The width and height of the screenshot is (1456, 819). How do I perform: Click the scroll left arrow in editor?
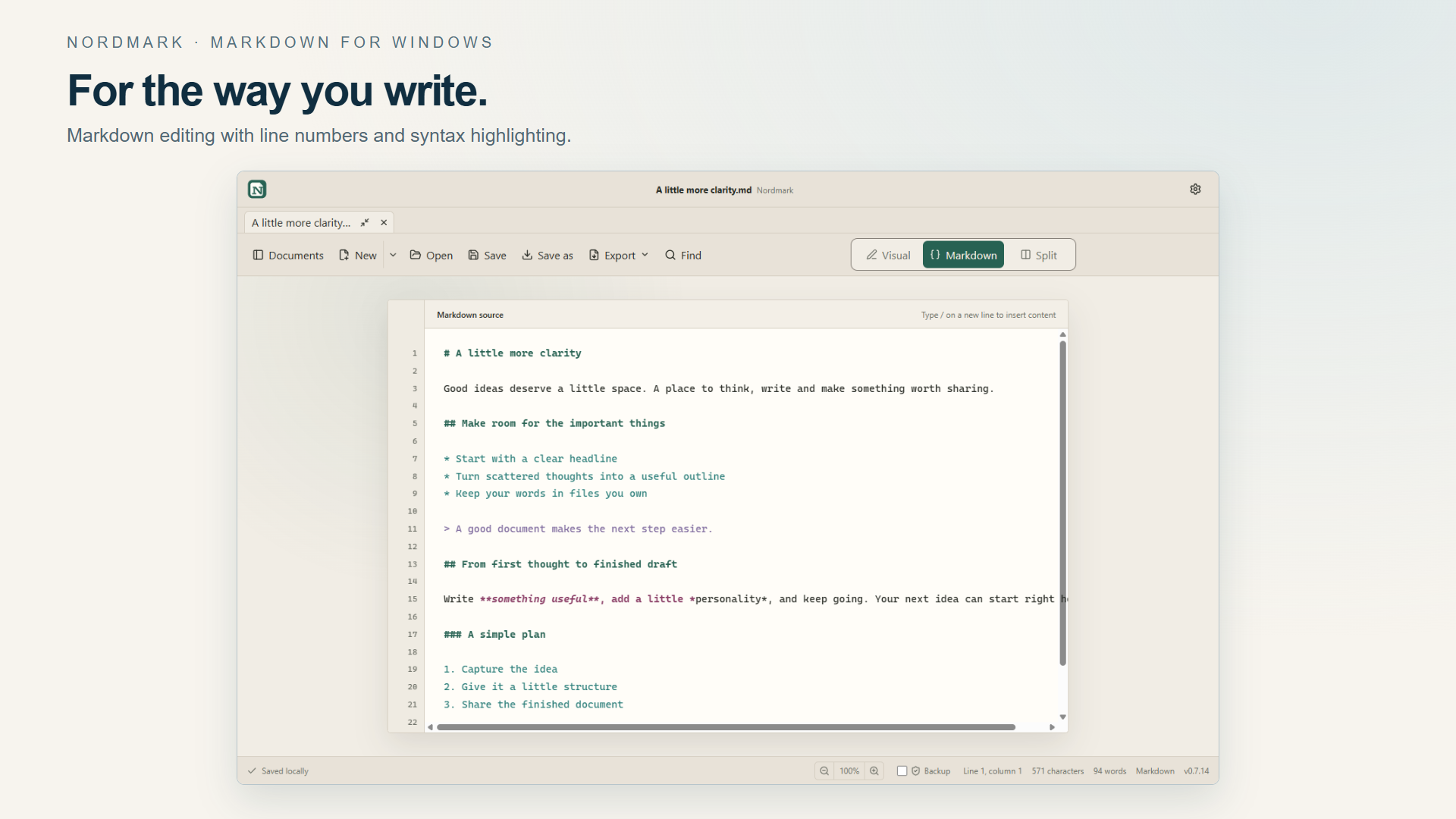pyautogui.click(x=430, y=727)
